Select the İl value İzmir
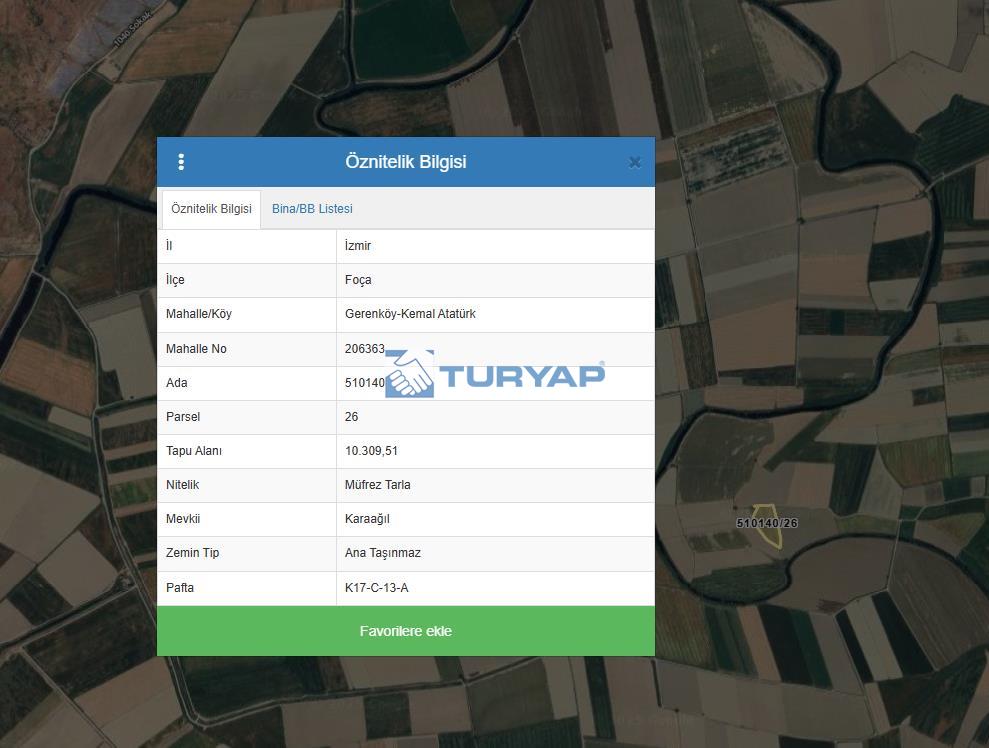The image size is (989, 748). (358, 246)
